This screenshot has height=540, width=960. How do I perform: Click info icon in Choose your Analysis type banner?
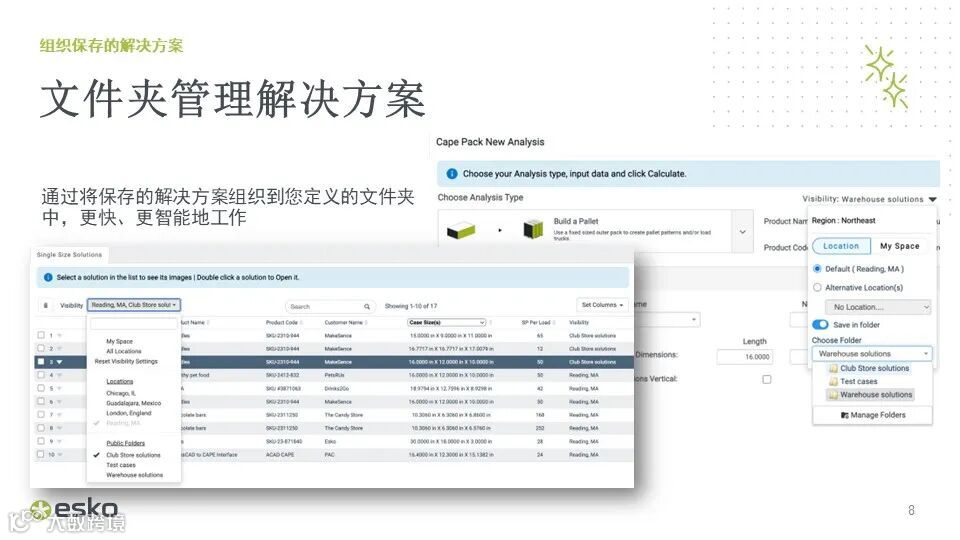point(452,174)
